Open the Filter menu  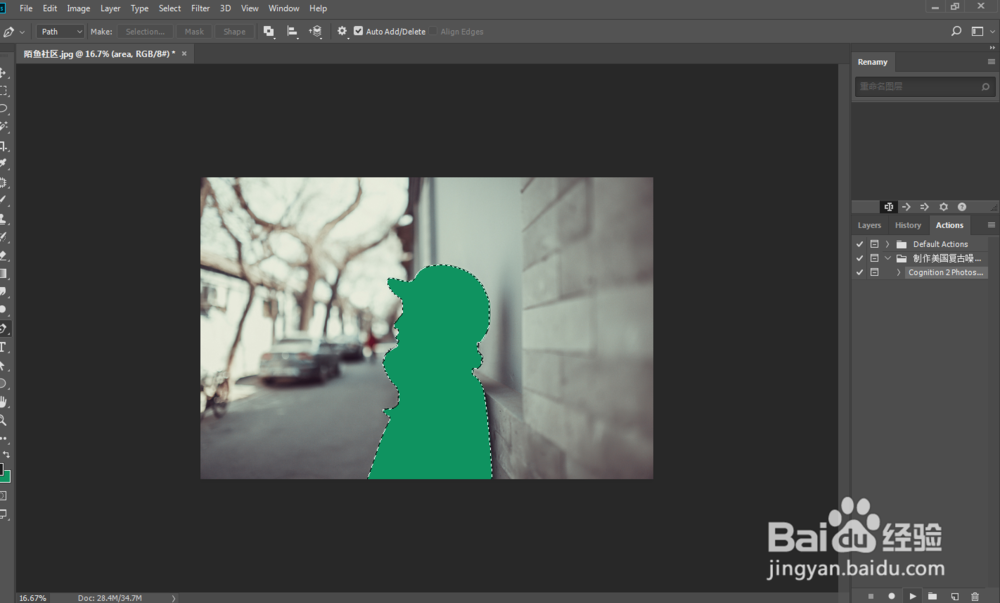[x=200, y=8]
